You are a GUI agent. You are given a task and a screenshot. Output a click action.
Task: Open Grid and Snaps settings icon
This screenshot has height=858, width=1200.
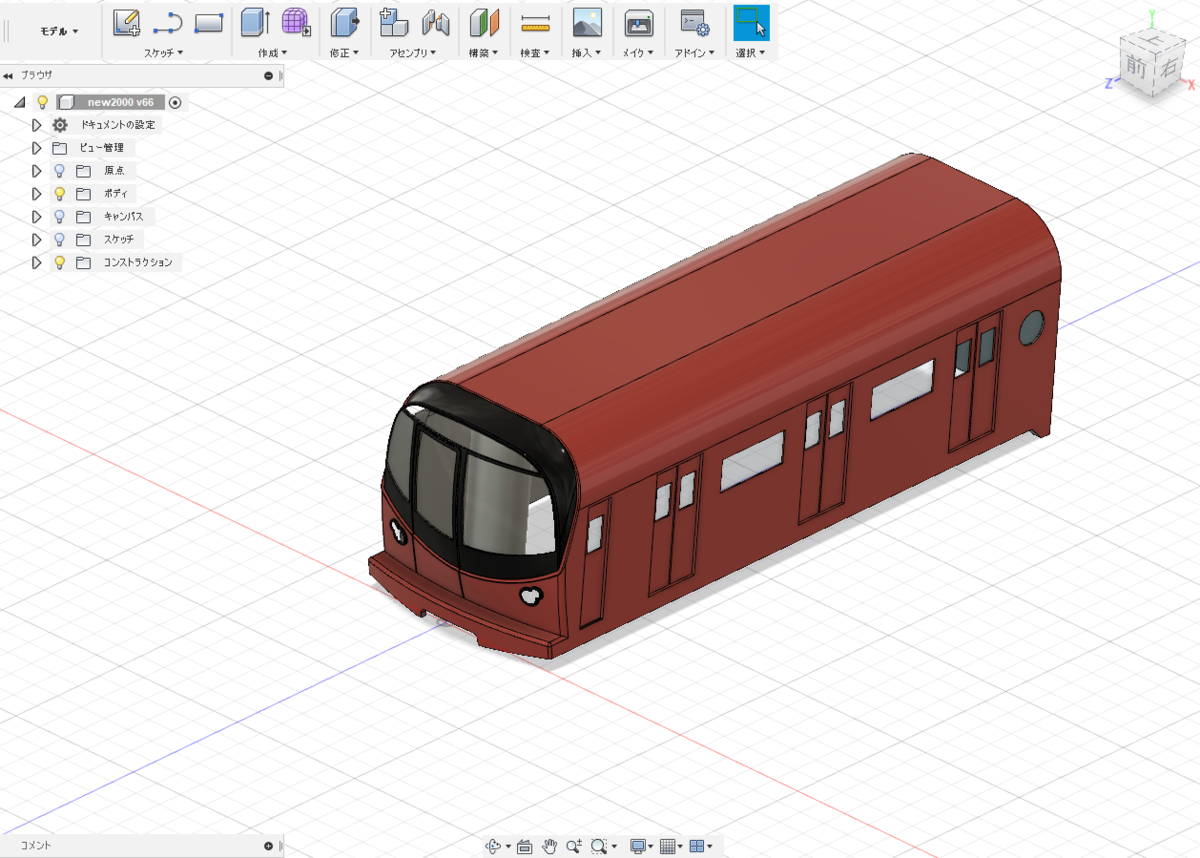(x=668, y=846)
